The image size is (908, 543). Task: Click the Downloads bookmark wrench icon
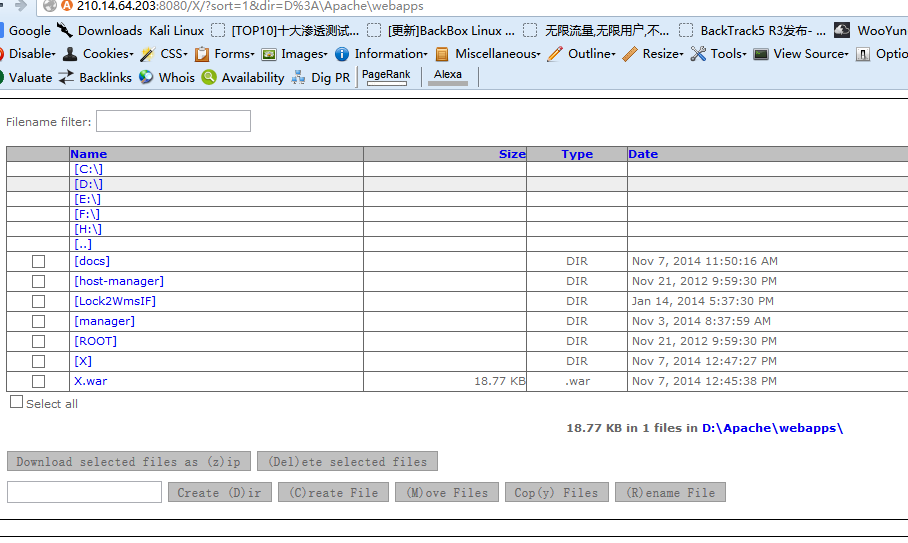click(64, 30)
